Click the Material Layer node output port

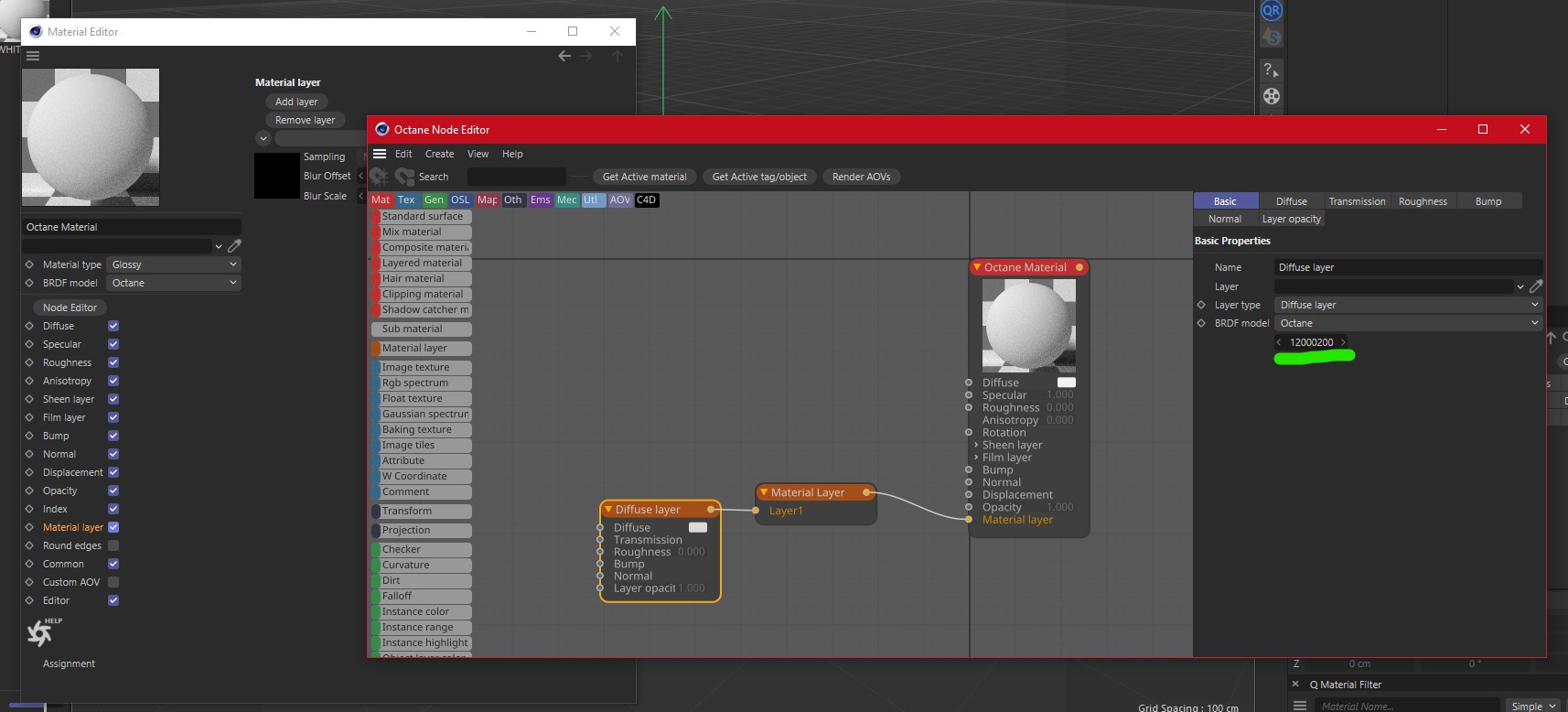coord(866,492)
